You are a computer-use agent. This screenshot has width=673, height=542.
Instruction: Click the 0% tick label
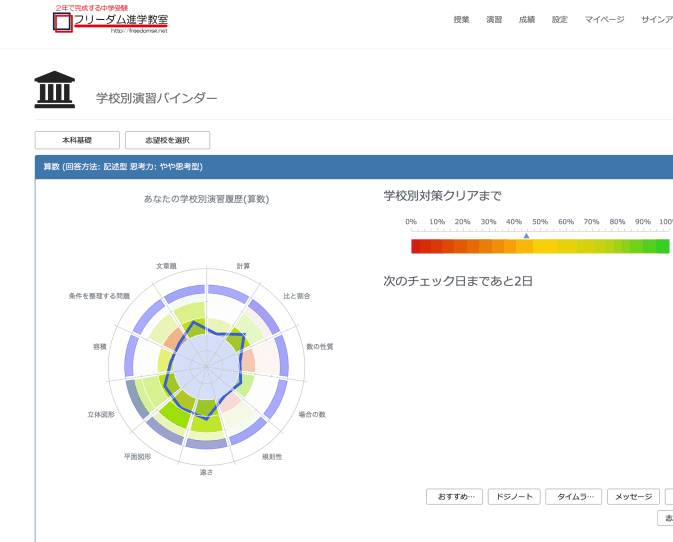point(411,222)
